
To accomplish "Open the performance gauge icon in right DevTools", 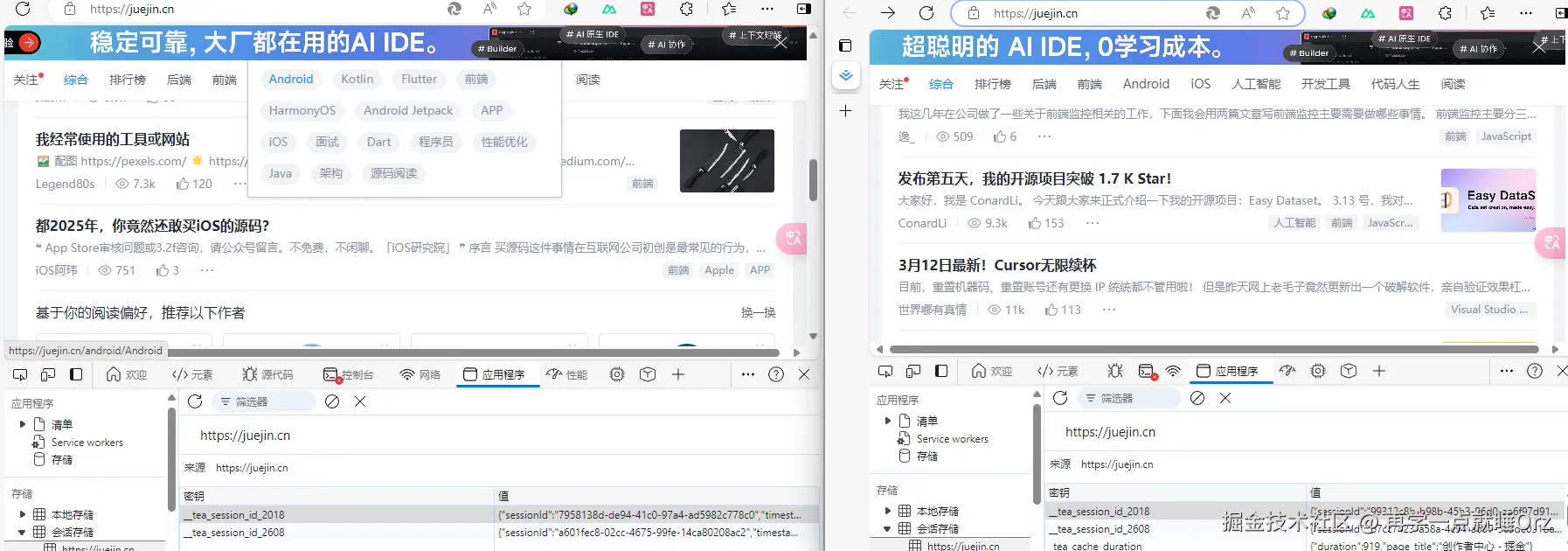I will pos(1287,371).
